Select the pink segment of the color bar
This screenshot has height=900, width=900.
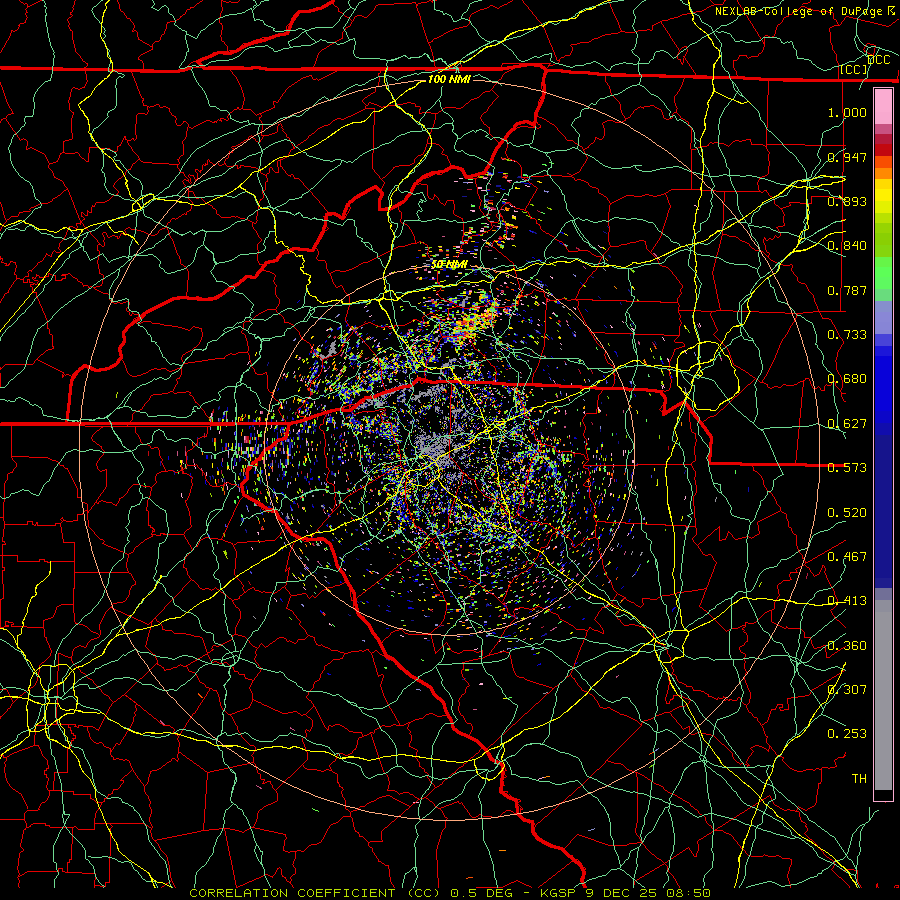(883, 107)
